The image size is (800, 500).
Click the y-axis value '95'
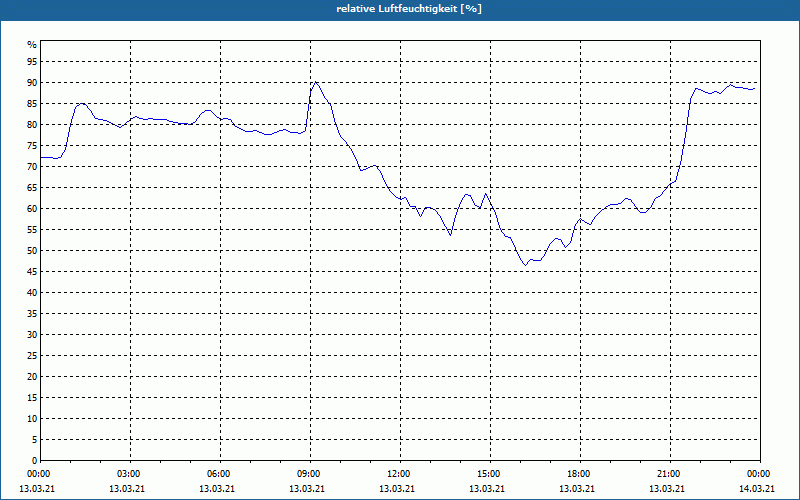(32, 62)
